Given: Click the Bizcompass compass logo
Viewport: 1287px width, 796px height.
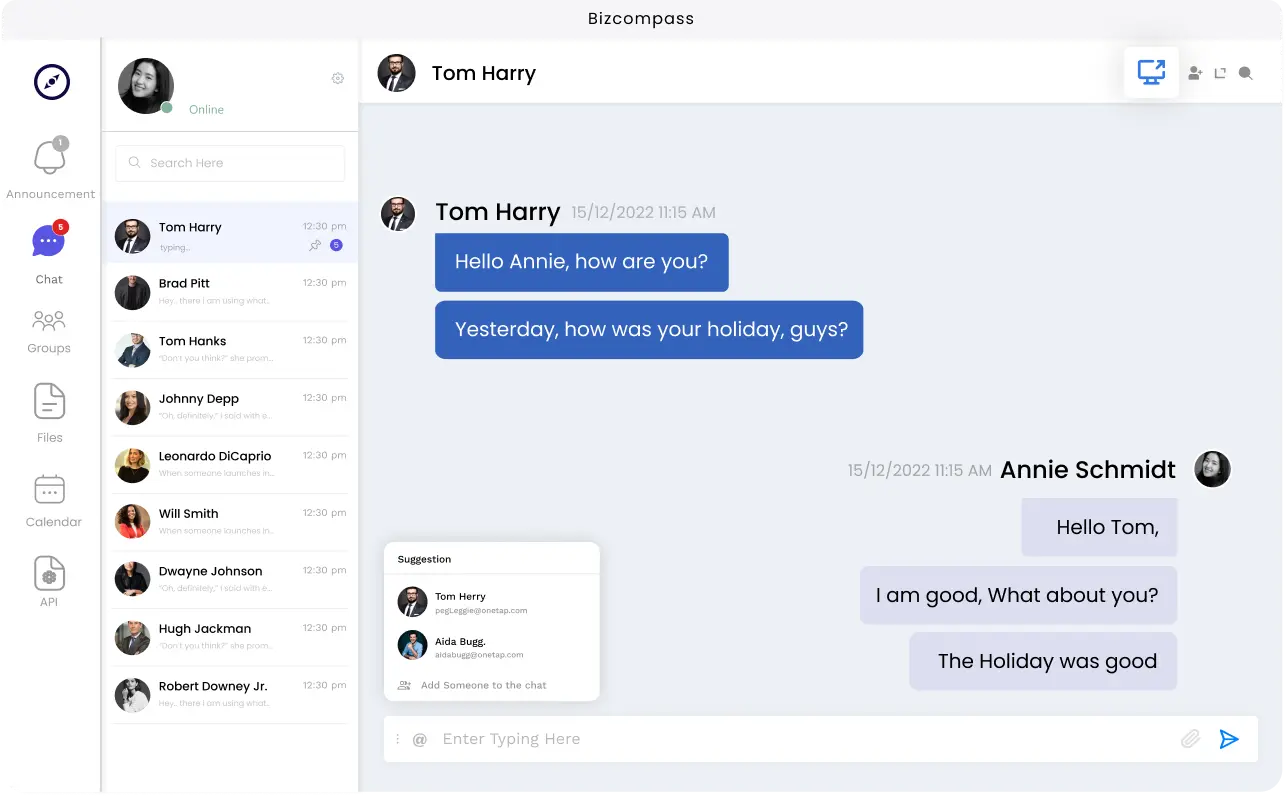Looking at the screenshot, I should [52, 82].
